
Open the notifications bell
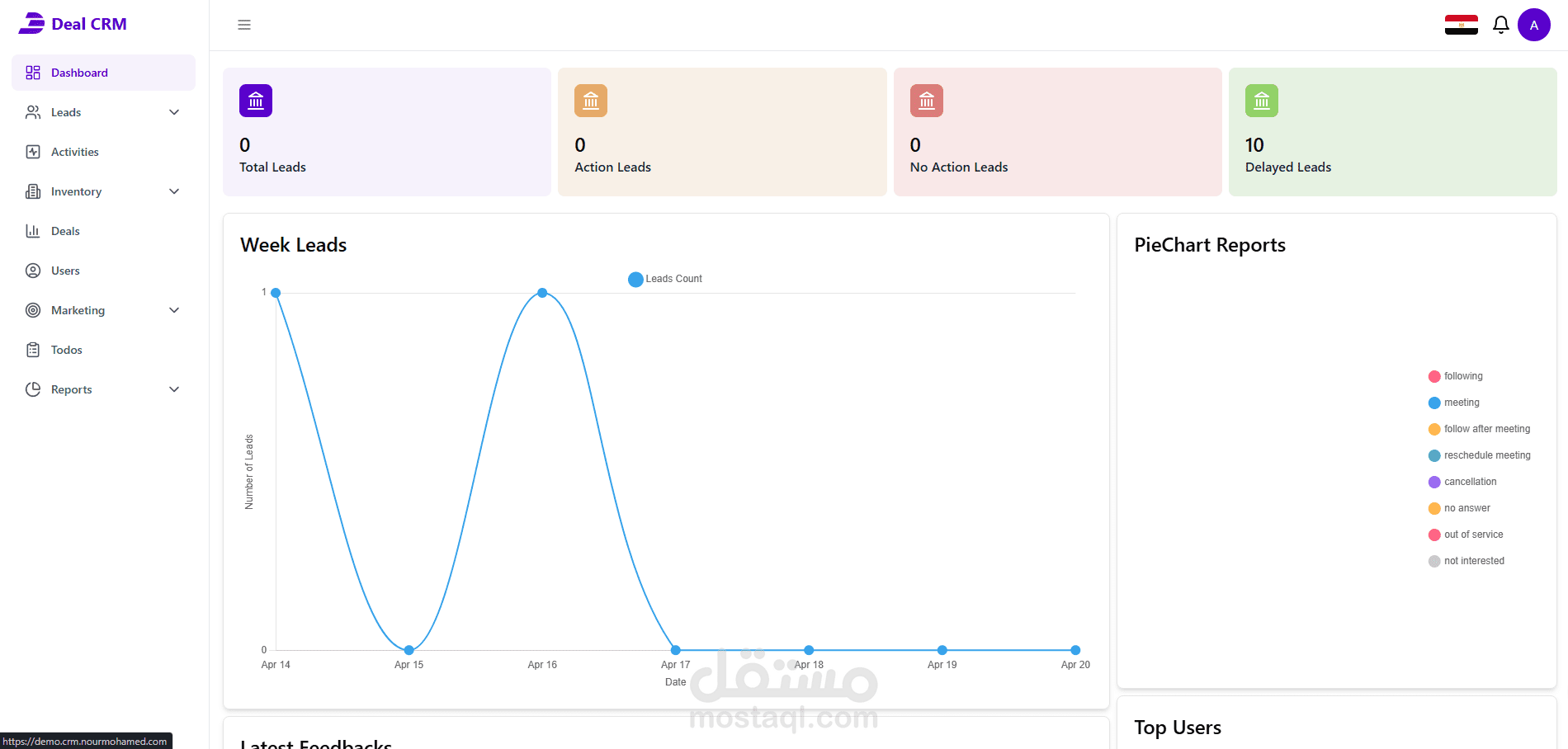click(1500, 25)
